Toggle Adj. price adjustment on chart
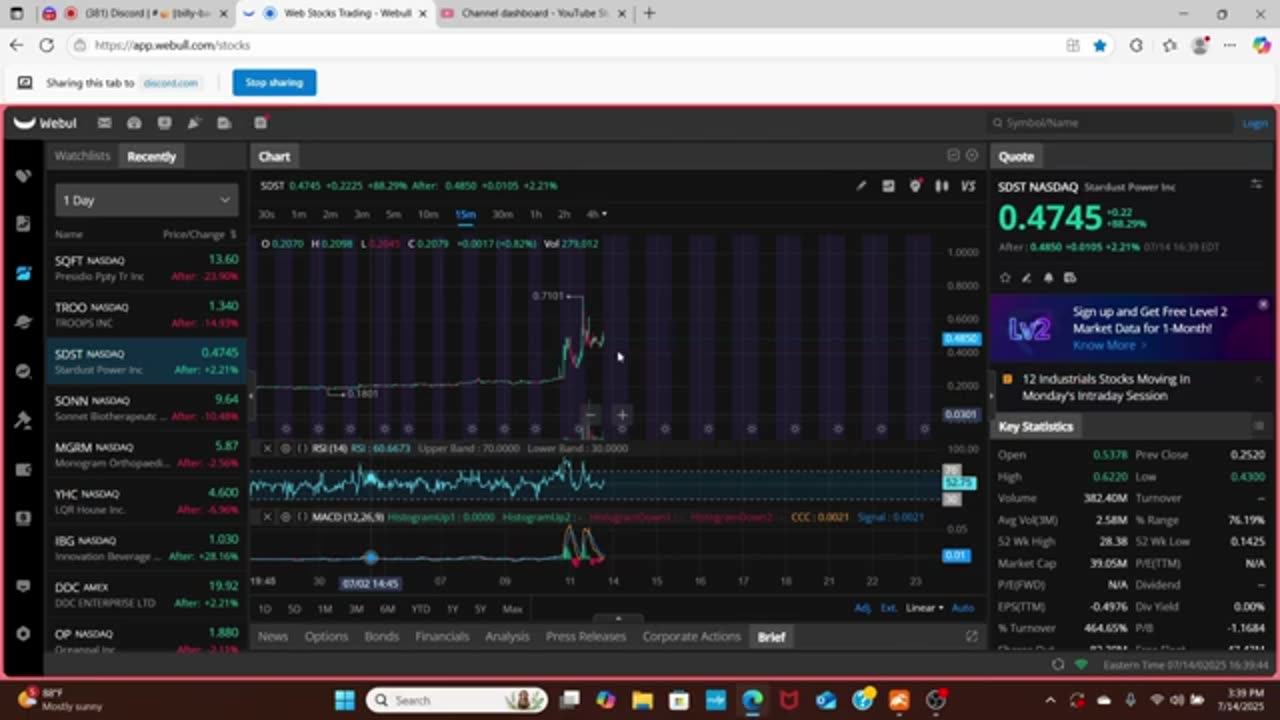 (x=863, y=608)
